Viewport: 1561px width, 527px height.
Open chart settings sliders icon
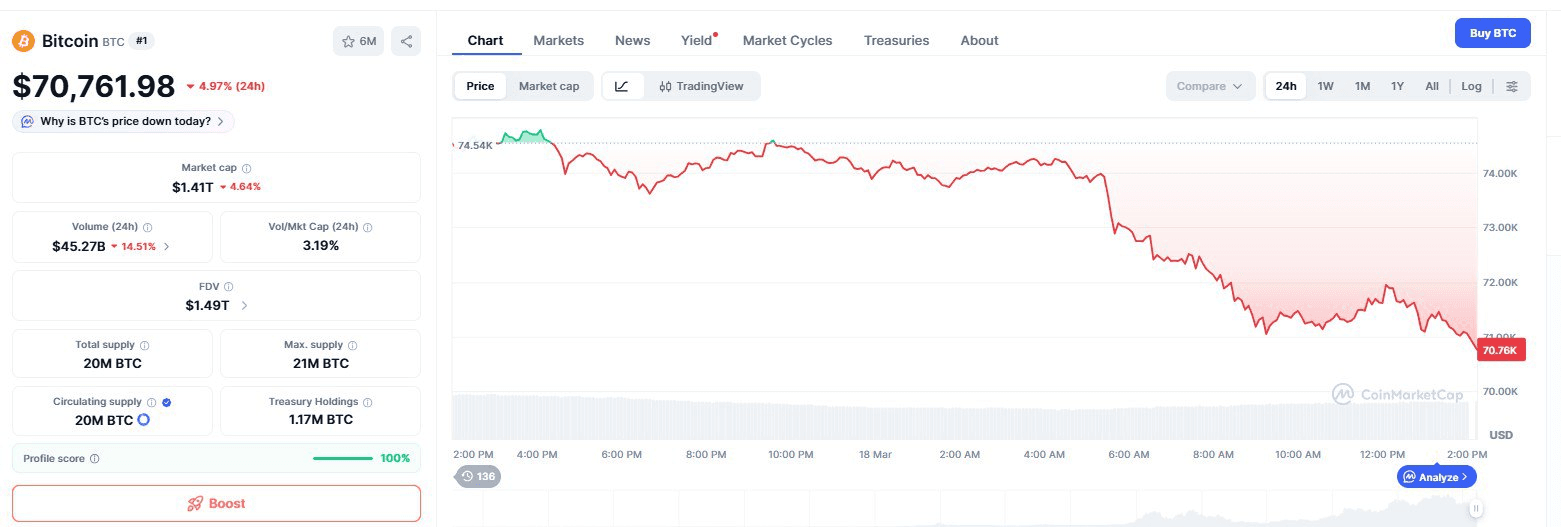coord(1511,86)
